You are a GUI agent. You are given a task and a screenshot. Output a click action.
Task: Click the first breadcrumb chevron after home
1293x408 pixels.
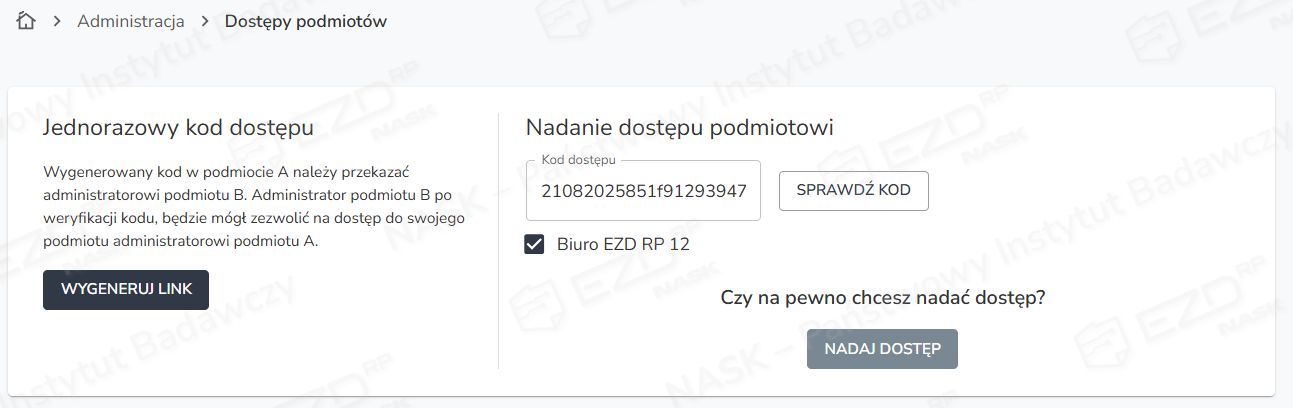tap(57, 21)
